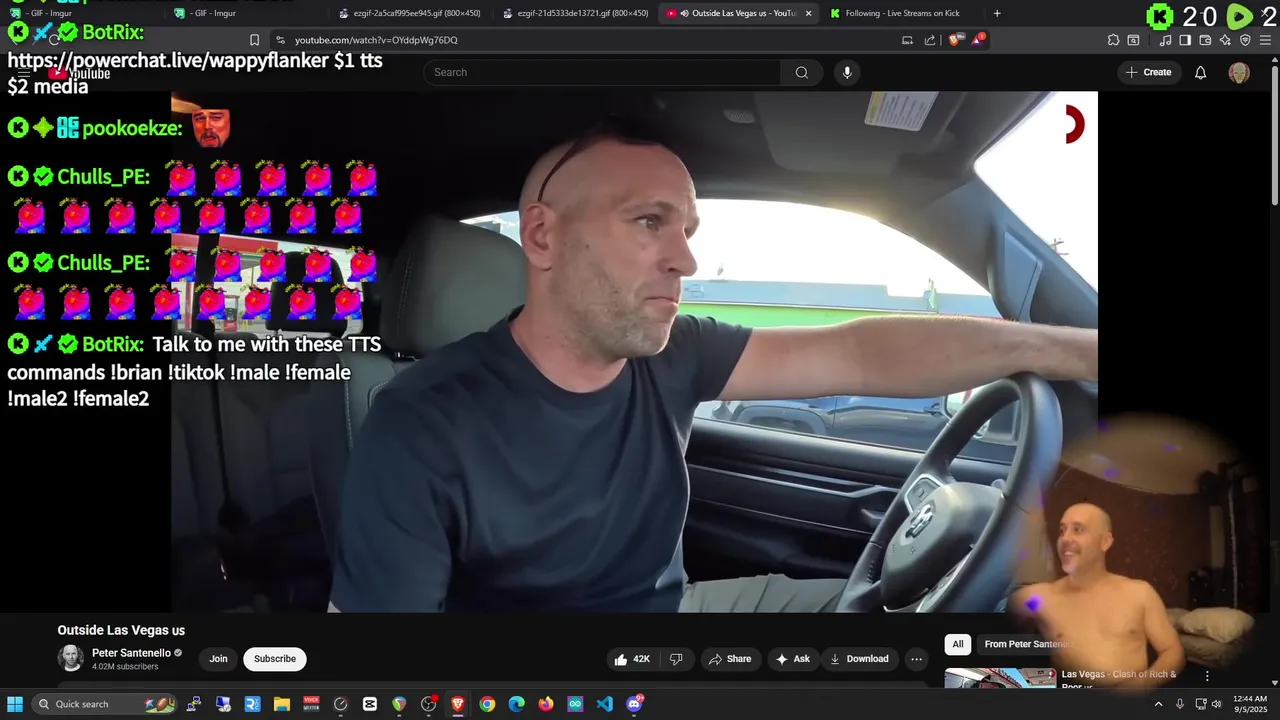The width and height of the screenshot is (1280, 720).
Task: Open Visual Studio Code from the taskbar
Action: pos(604,704)
